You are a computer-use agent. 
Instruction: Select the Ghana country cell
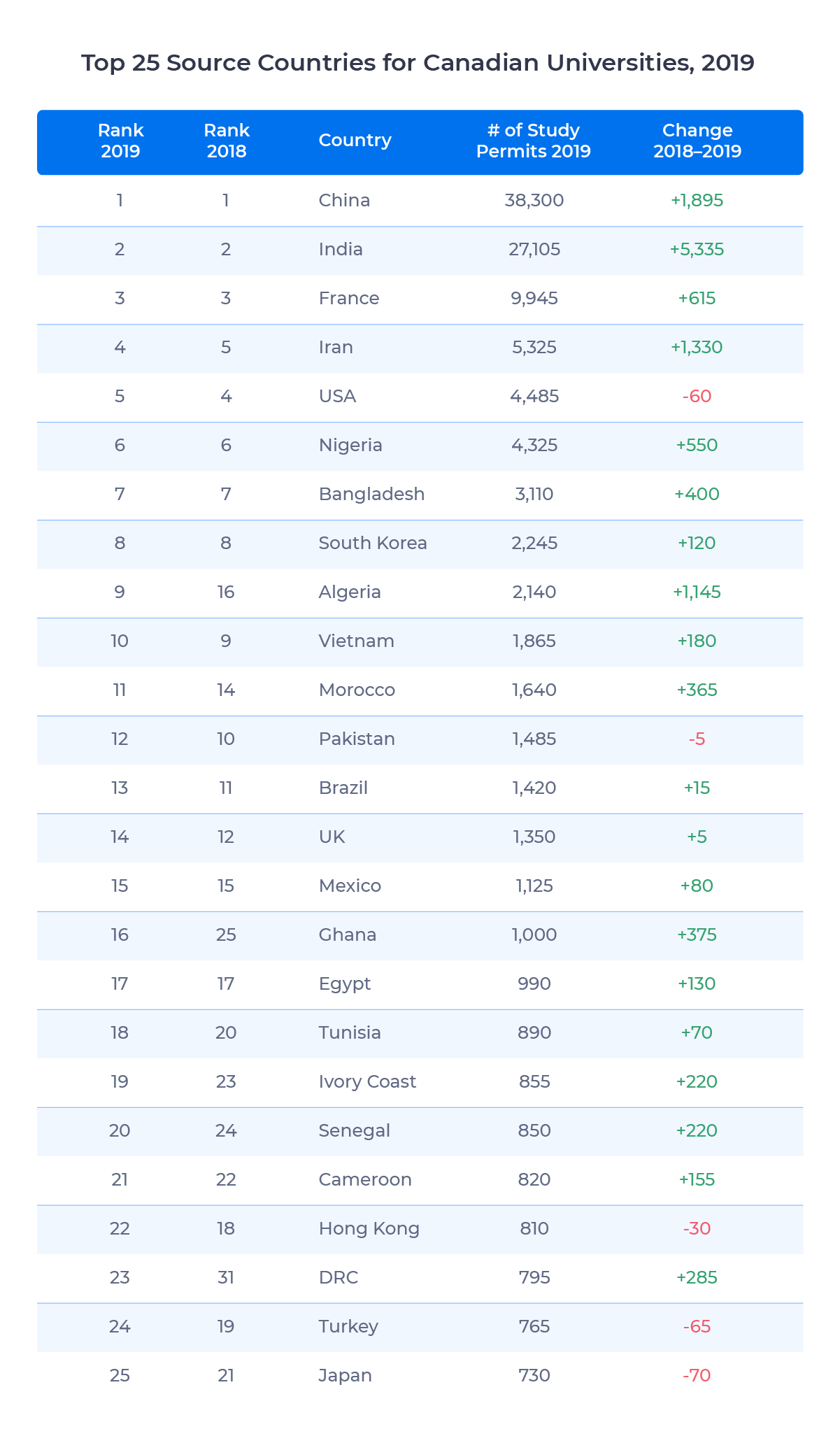coord(347,934)
